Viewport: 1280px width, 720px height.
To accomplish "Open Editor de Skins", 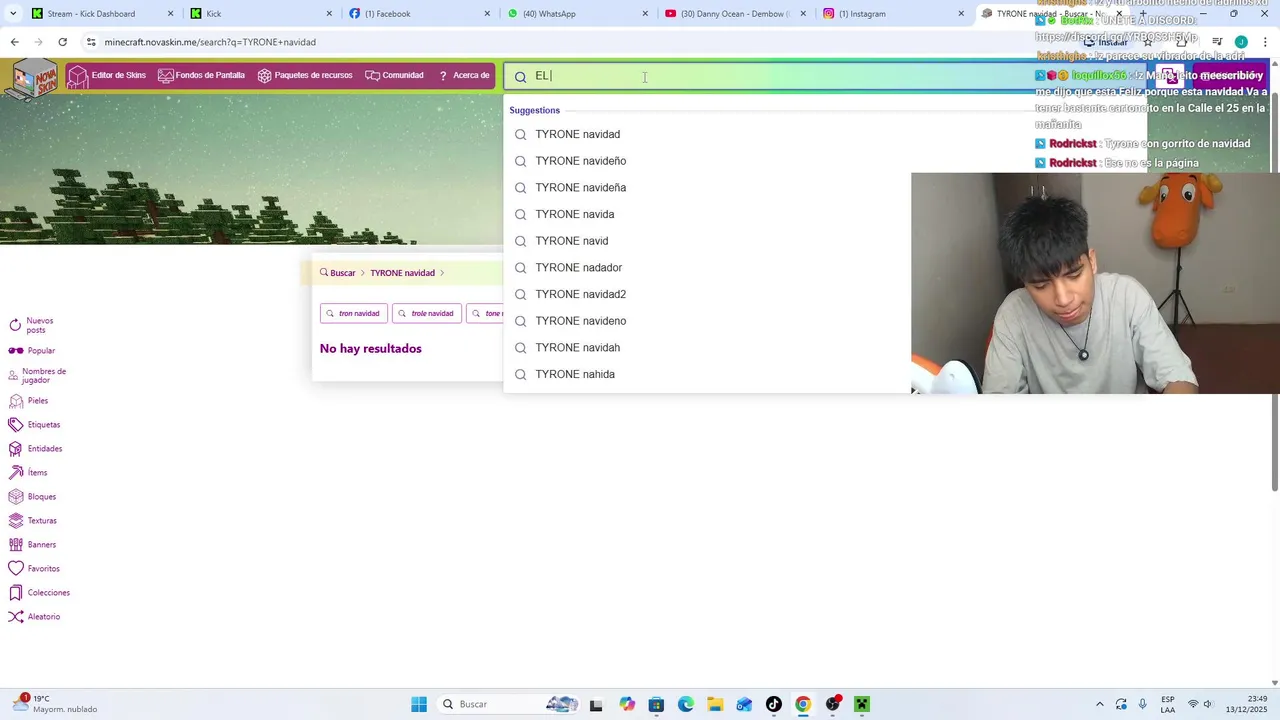I will pos(107,76).
